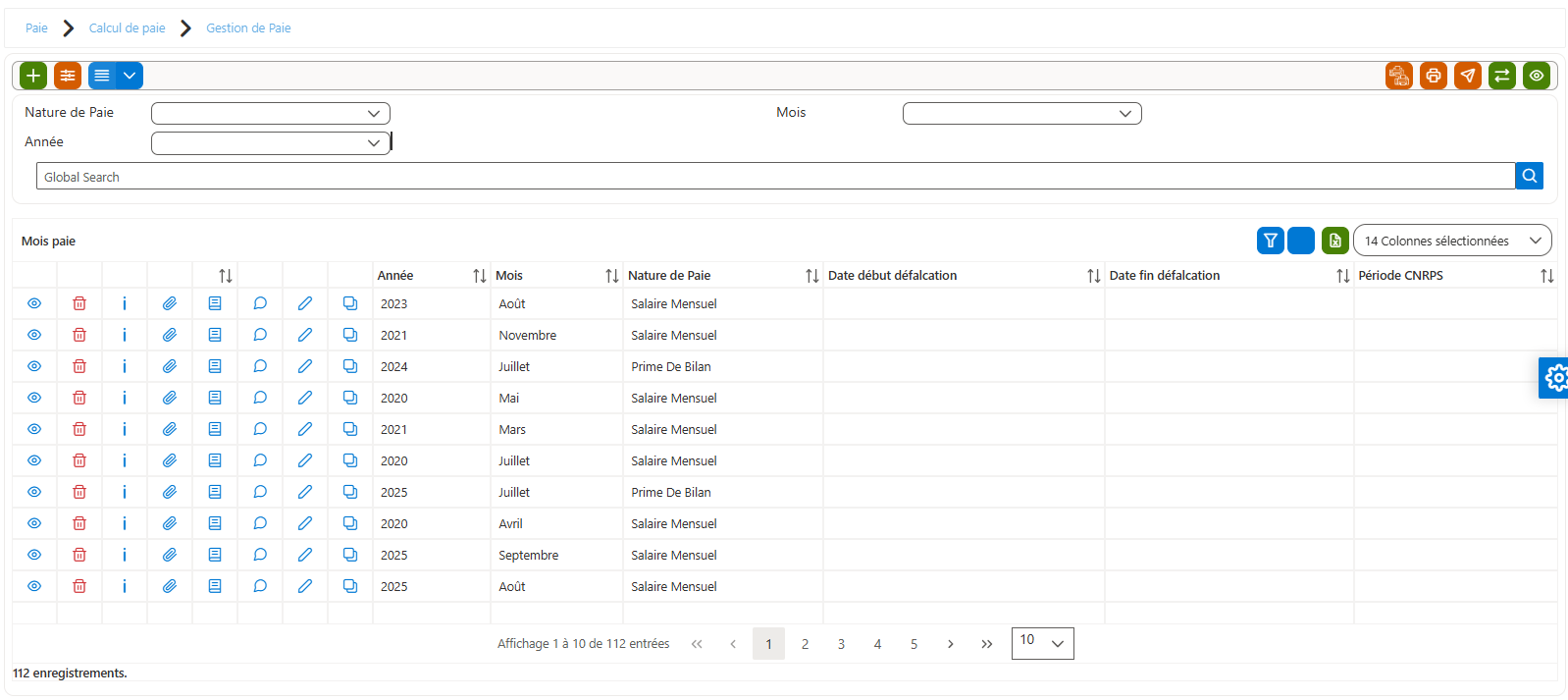Sort by the Année column header

[x=432, y=276]
